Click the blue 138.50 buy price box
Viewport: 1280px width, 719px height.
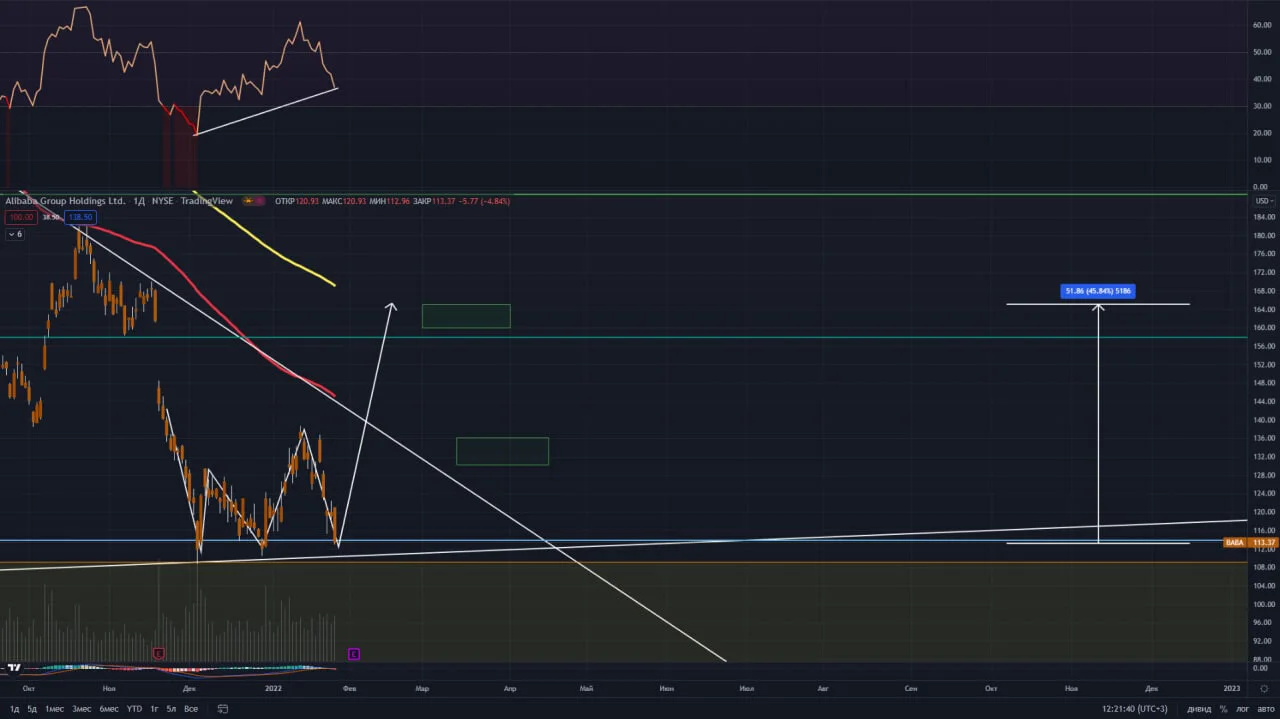pyautogui.click(x=81, y=217)
